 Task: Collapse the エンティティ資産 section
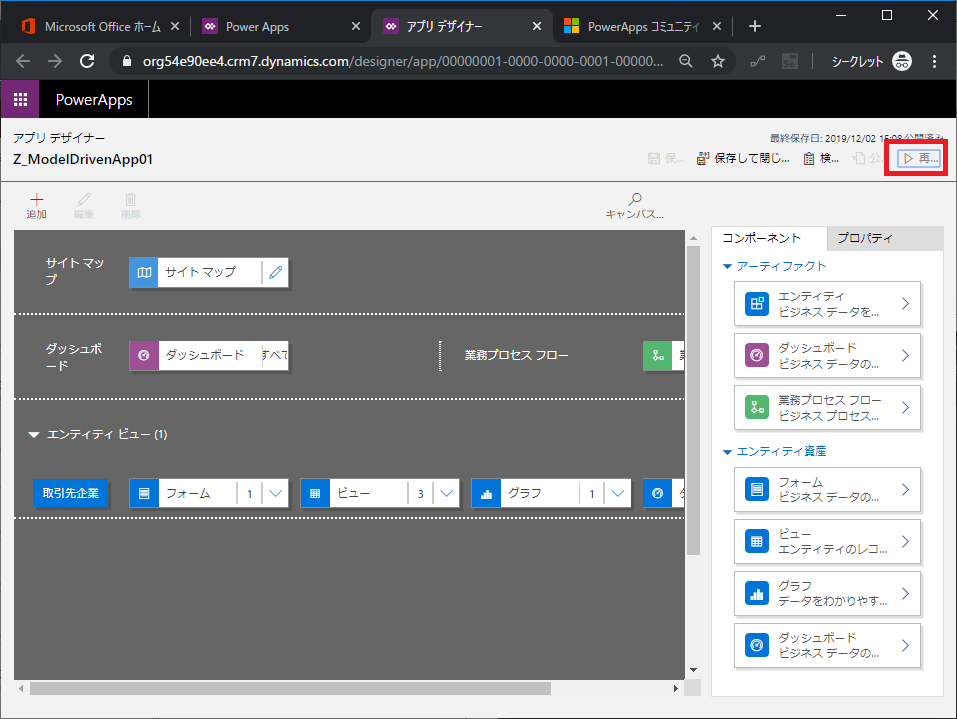tap(727, 452)
